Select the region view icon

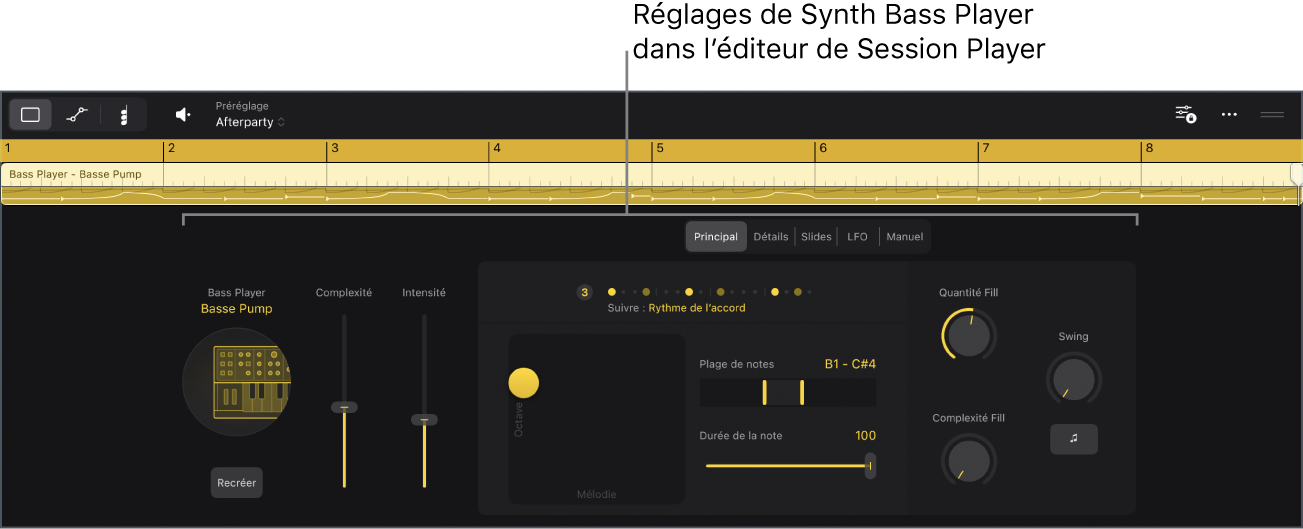coord(31,115)
